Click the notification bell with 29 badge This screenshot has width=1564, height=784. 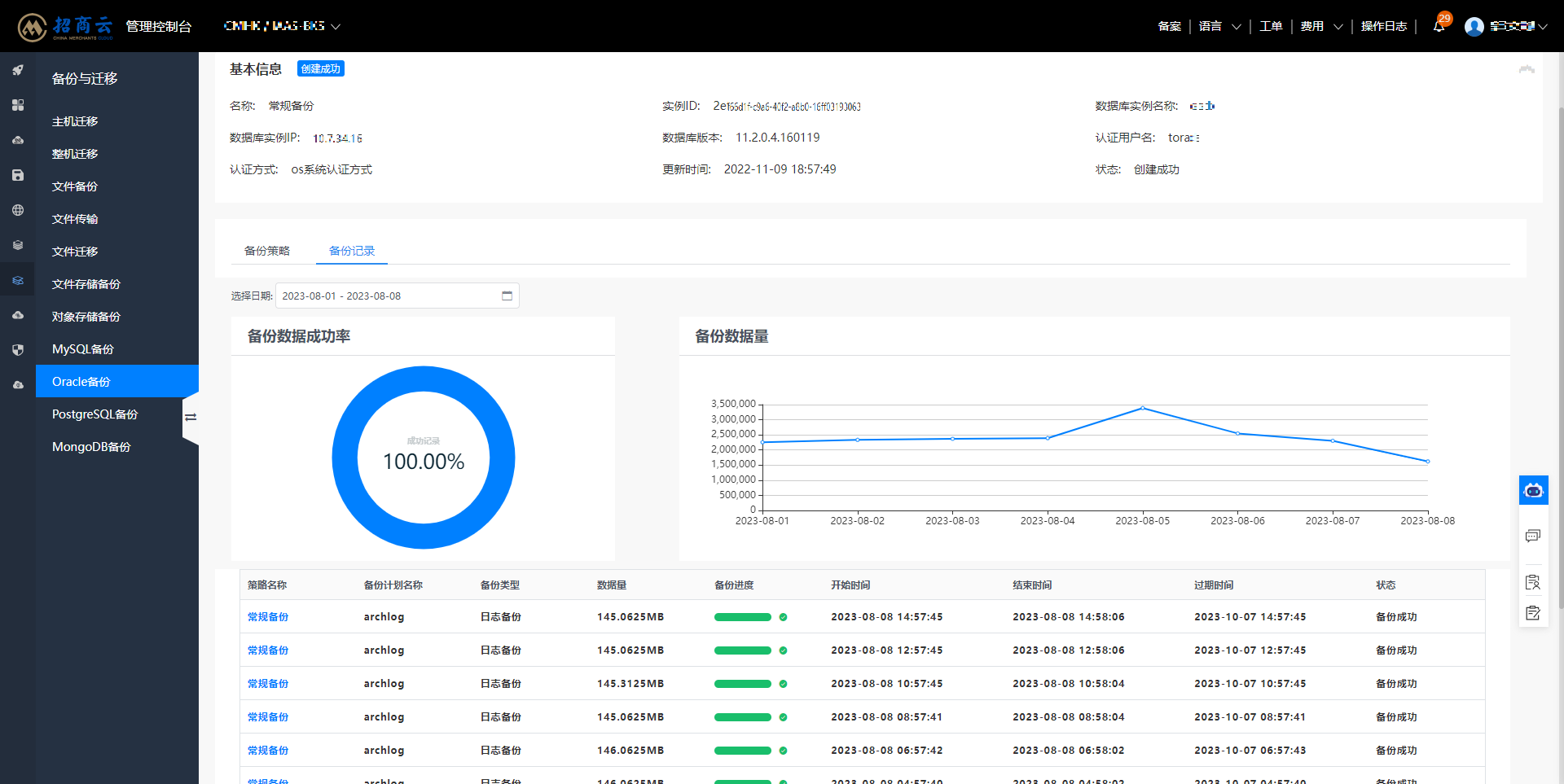1439,25
